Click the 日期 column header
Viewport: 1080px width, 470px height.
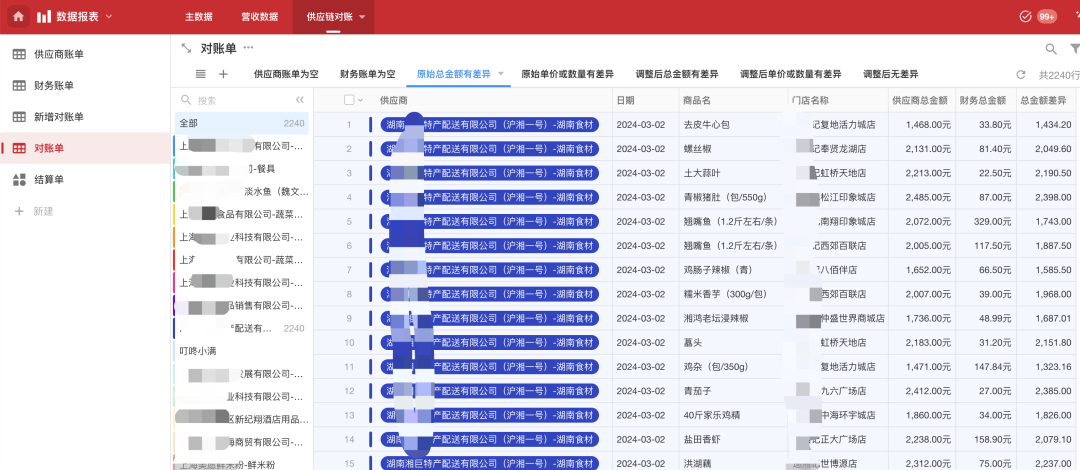point(625,100)
